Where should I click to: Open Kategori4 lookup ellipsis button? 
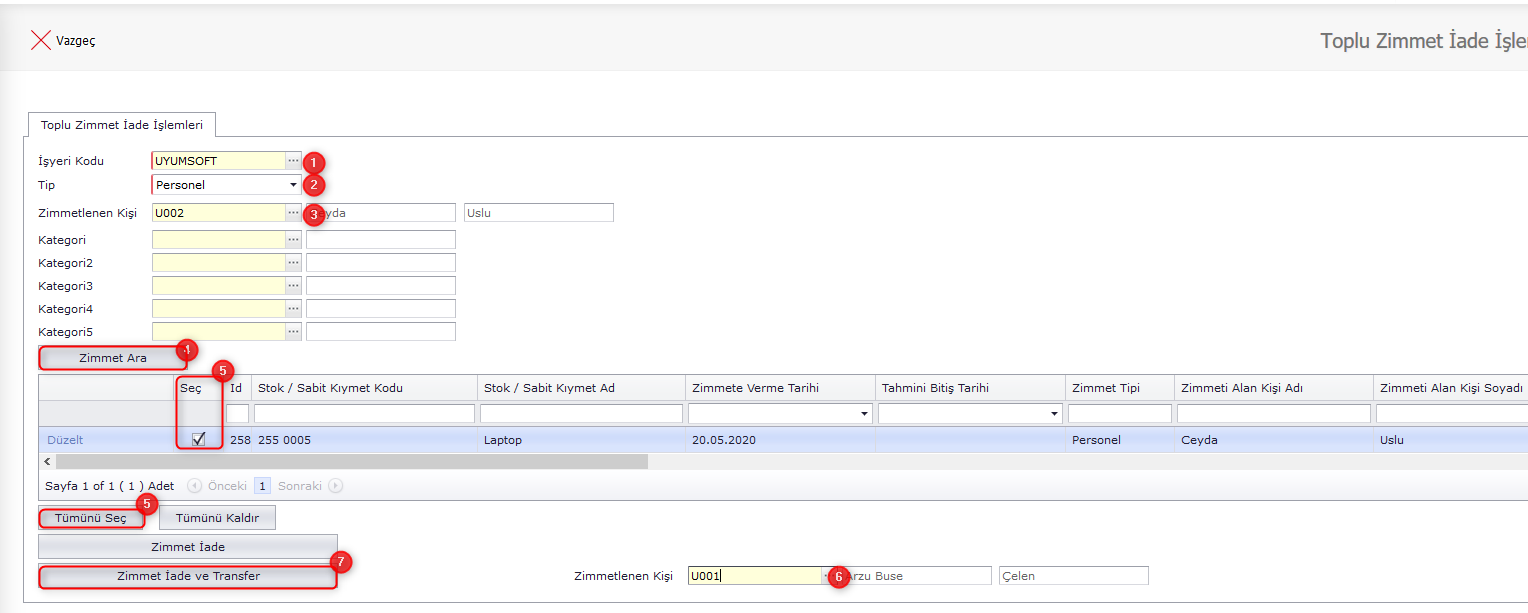coord(293,309)
